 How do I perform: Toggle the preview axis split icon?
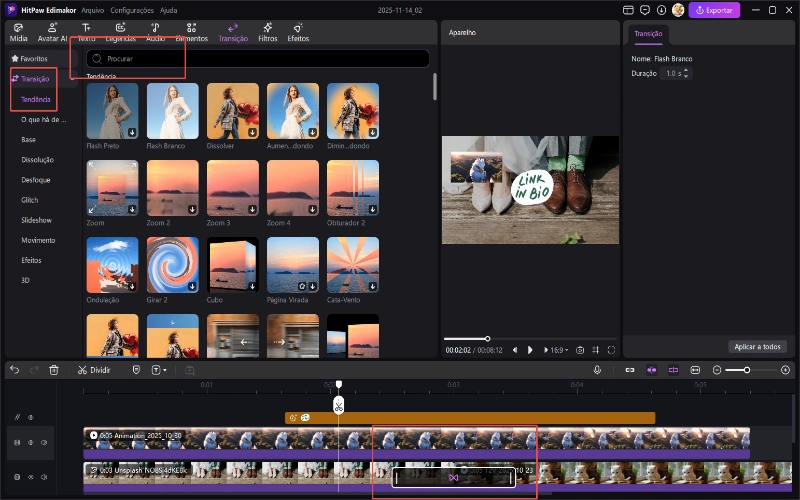tap(673, 370)
